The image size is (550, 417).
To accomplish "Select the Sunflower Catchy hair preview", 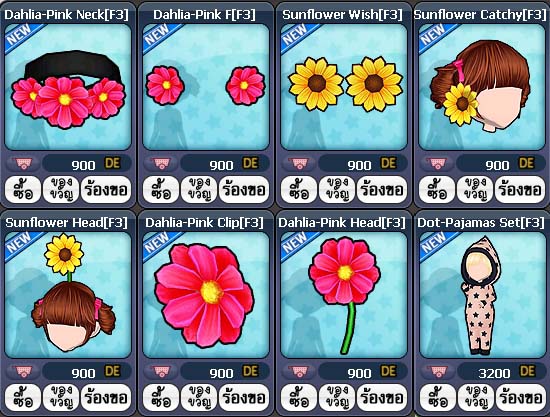I will coord(482,87).
